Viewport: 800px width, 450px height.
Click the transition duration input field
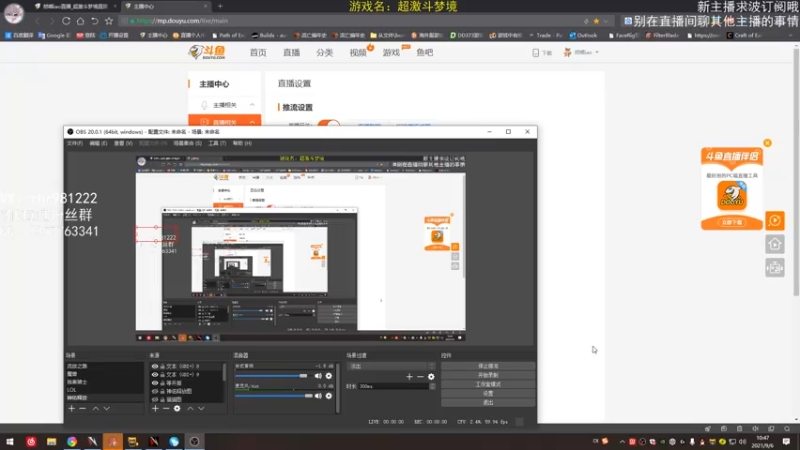click(393, 386)
